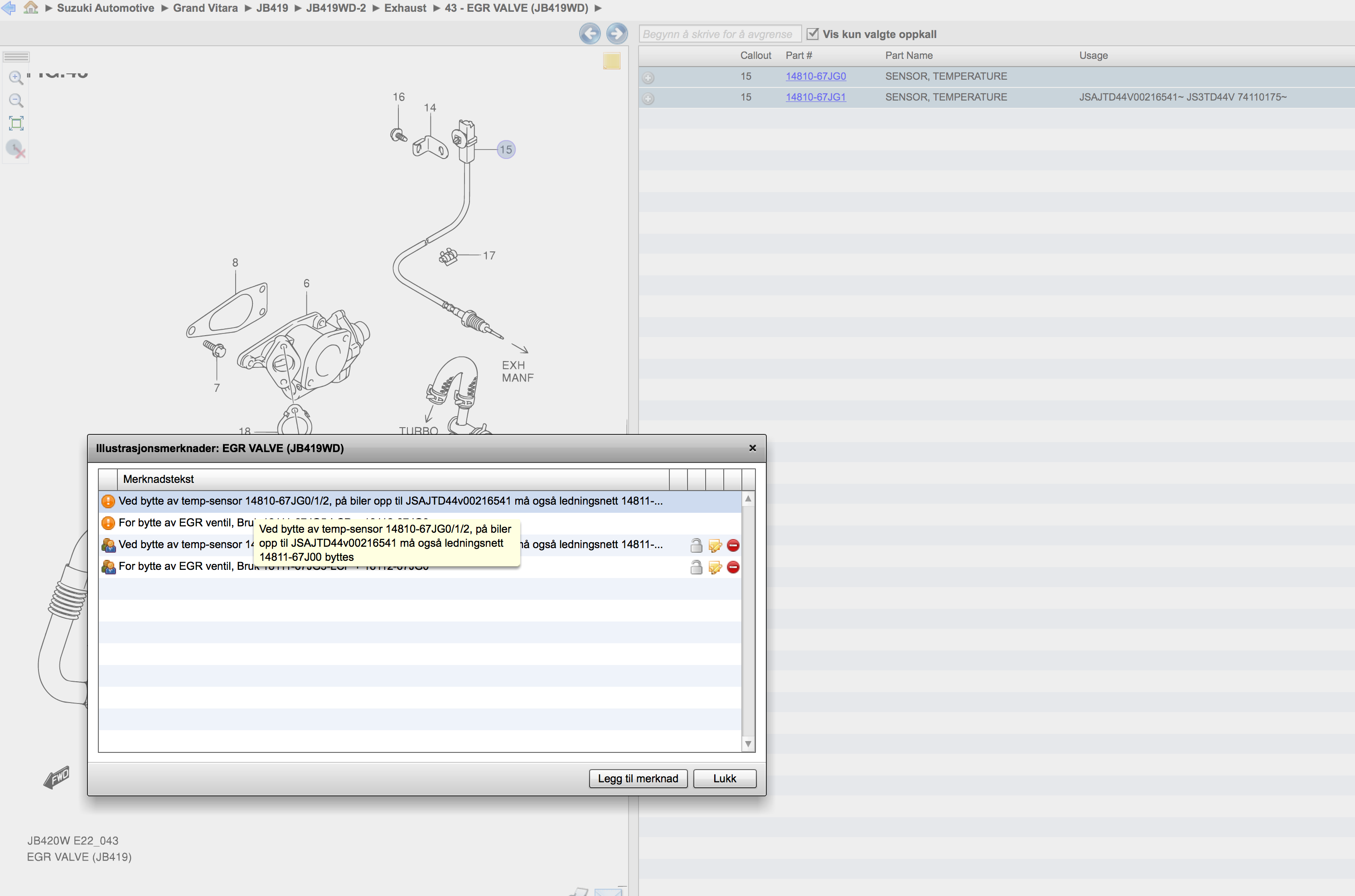Toggle lock on third temp-sensor note
This screenshot has width=1355, height=896.
pyautogui.click(x=696, y=545)
